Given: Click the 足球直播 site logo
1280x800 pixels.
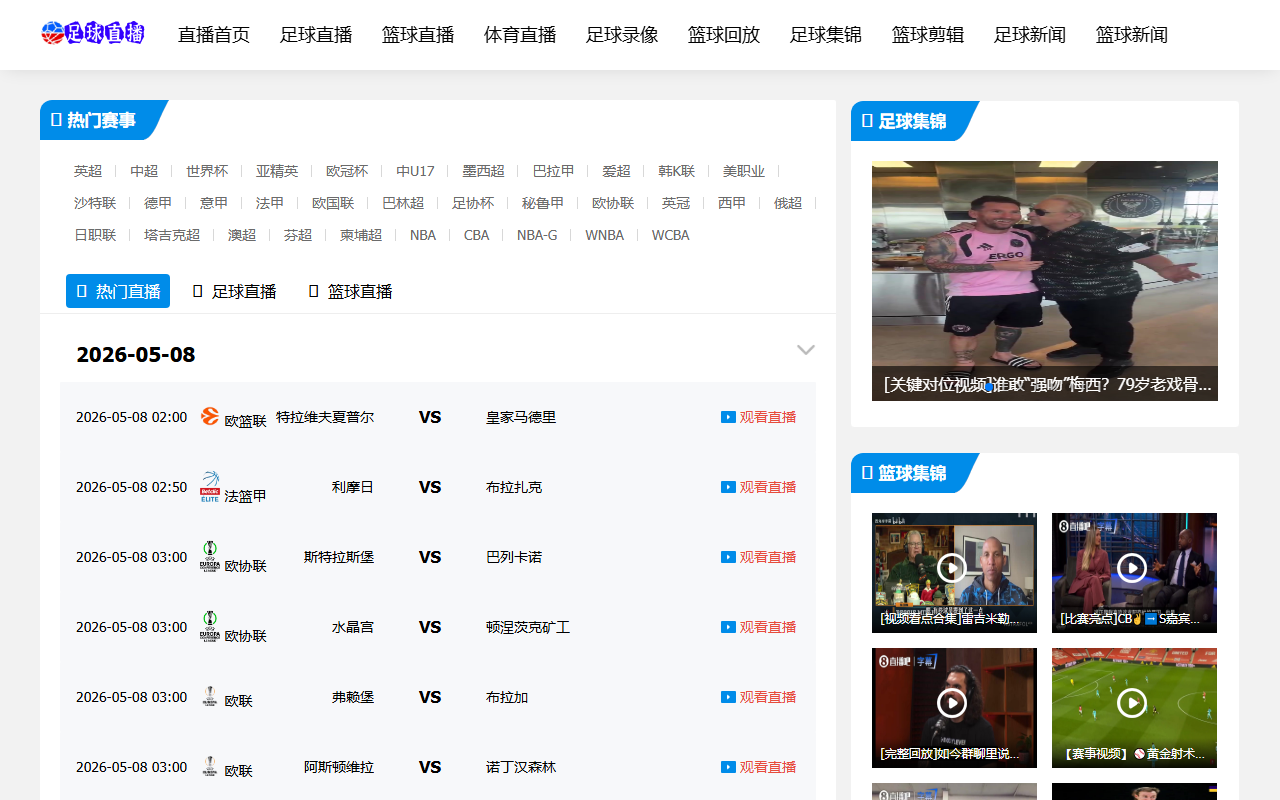Looking at the screenshot, I should [x=93, y=34].
